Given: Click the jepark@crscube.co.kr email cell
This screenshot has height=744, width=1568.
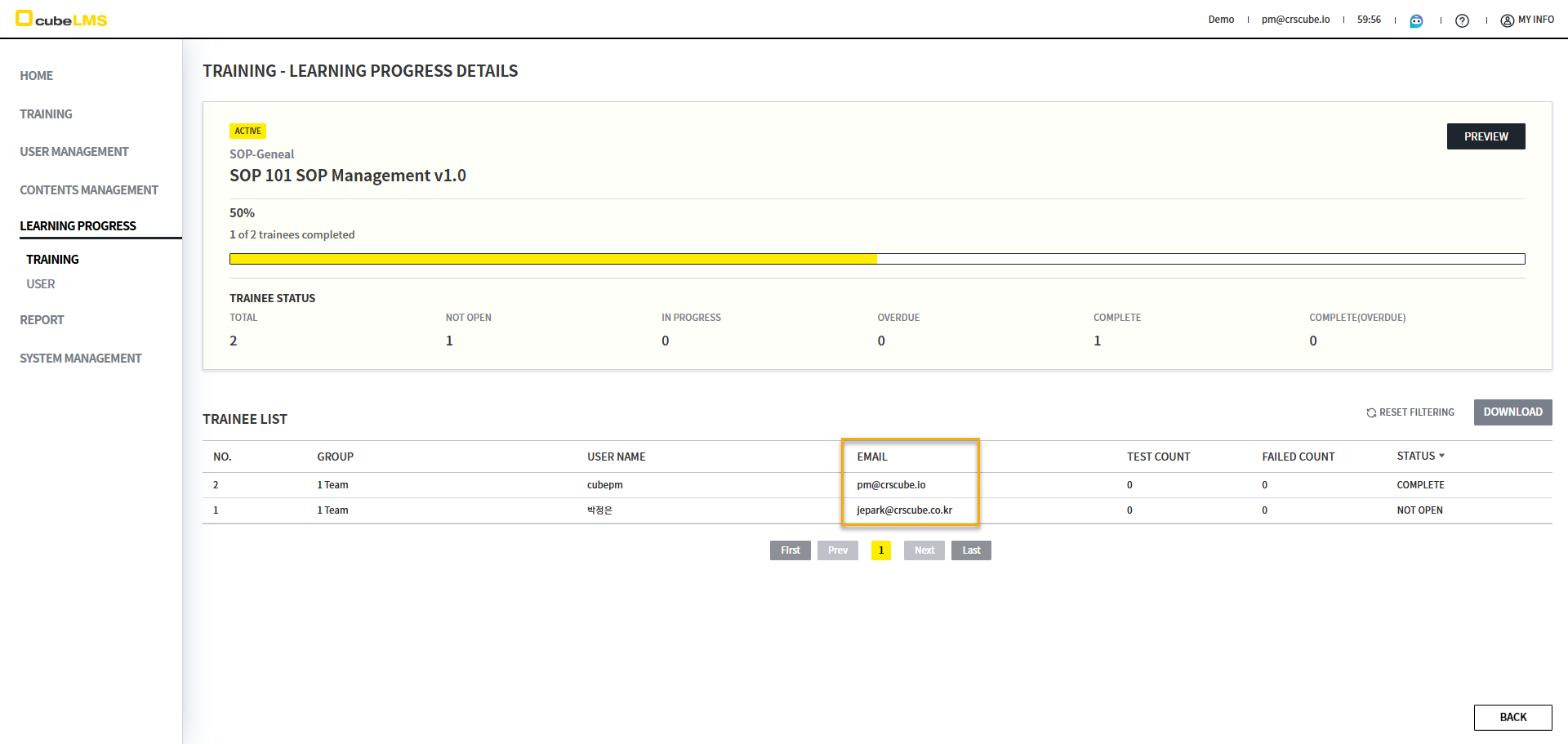Looking at the screenshot, I should point(904,510).
